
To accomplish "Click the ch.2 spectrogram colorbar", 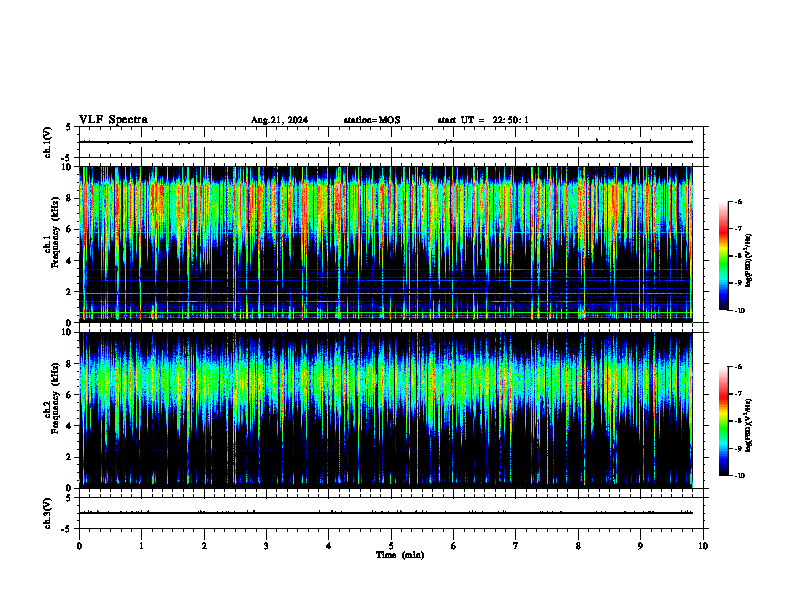I will point(723,421).
